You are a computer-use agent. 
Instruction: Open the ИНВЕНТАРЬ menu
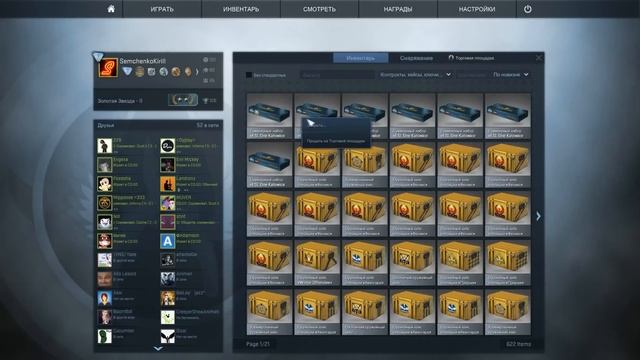click(241, 9)
